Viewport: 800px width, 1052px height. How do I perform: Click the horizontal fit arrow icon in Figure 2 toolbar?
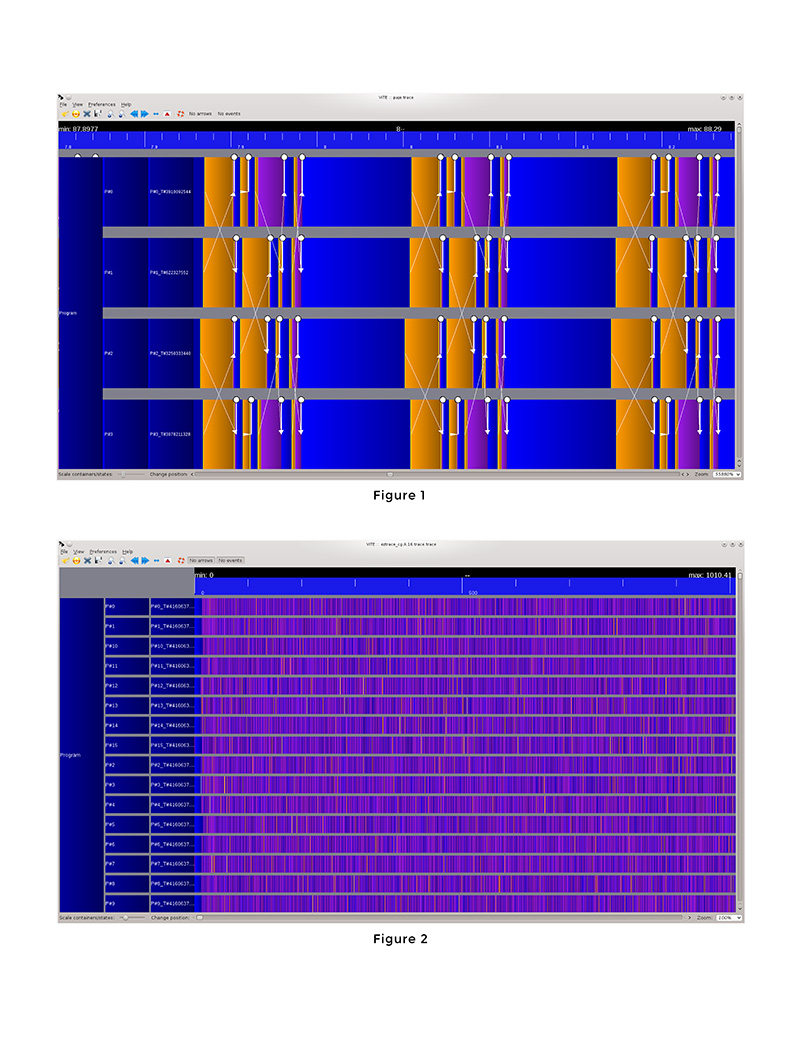click(156, 561)
